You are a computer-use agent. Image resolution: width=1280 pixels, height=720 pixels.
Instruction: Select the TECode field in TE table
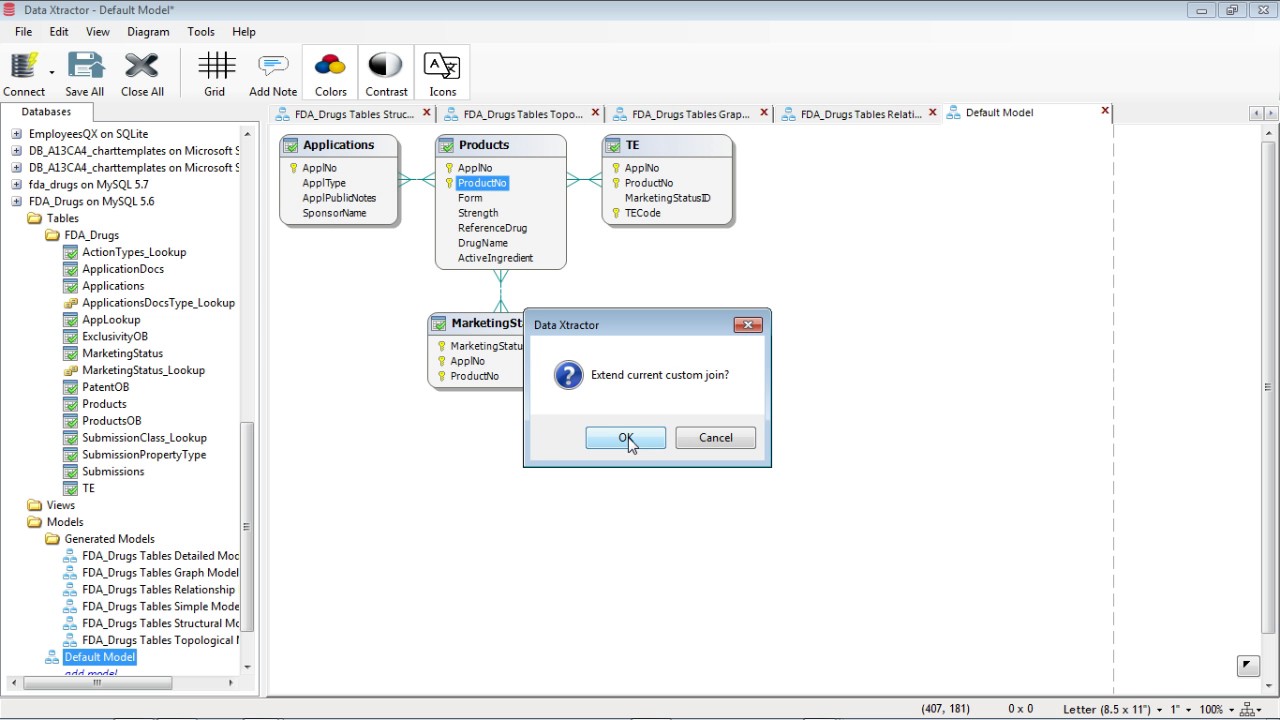click(x=642, y=213)
